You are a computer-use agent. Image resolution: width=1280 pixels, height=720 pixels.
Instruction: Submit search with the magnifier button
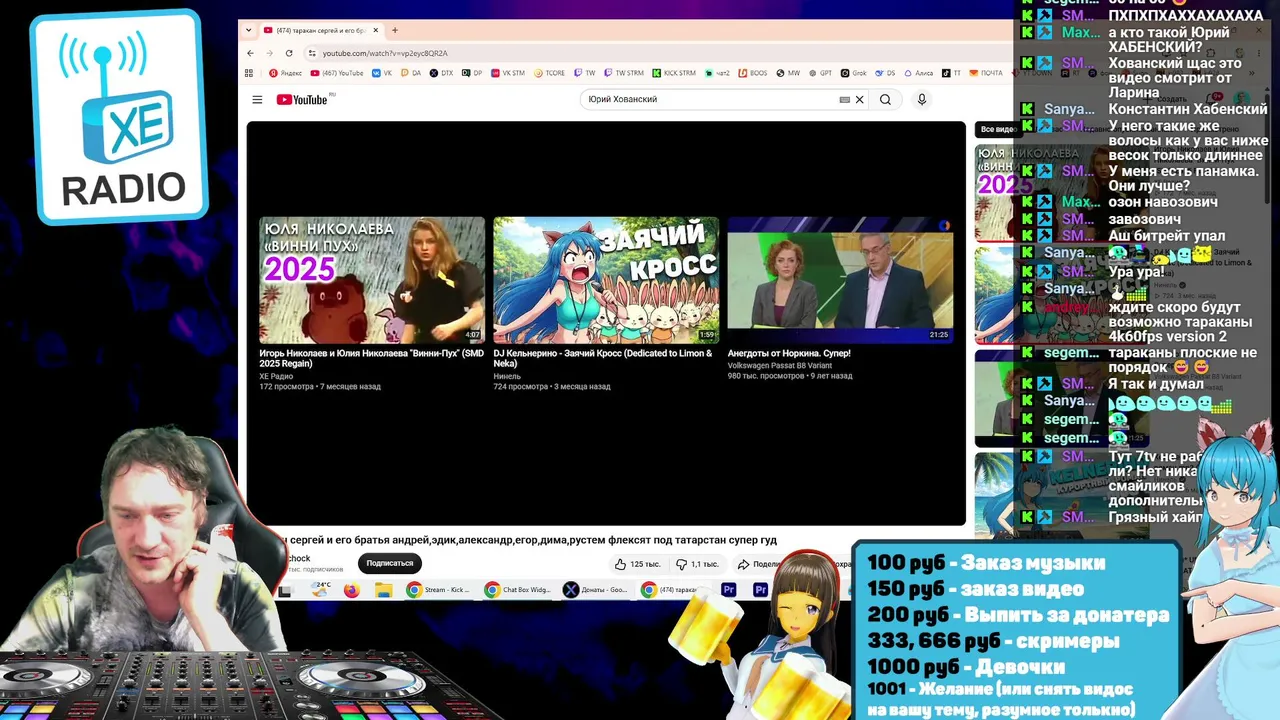point(885,99)
